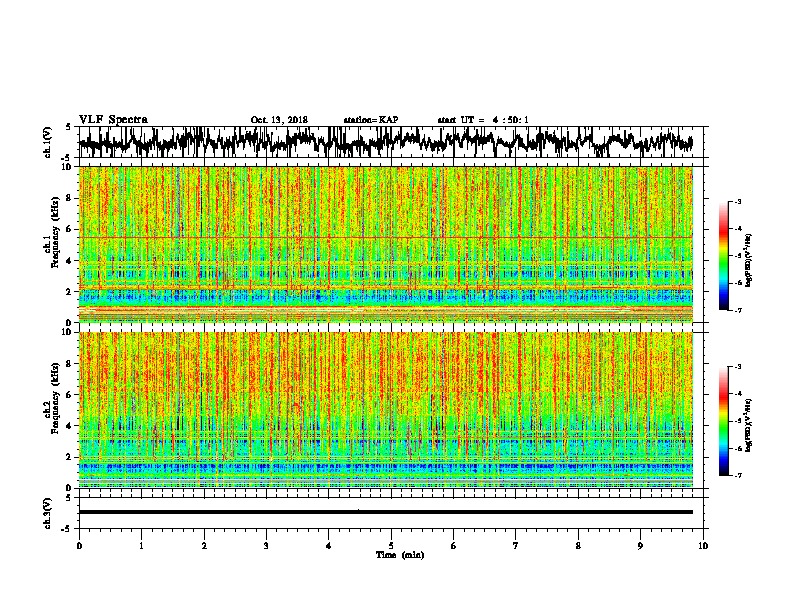Click the ch.2 colorbar log(PSD) unit label

[x=749, y=425]
